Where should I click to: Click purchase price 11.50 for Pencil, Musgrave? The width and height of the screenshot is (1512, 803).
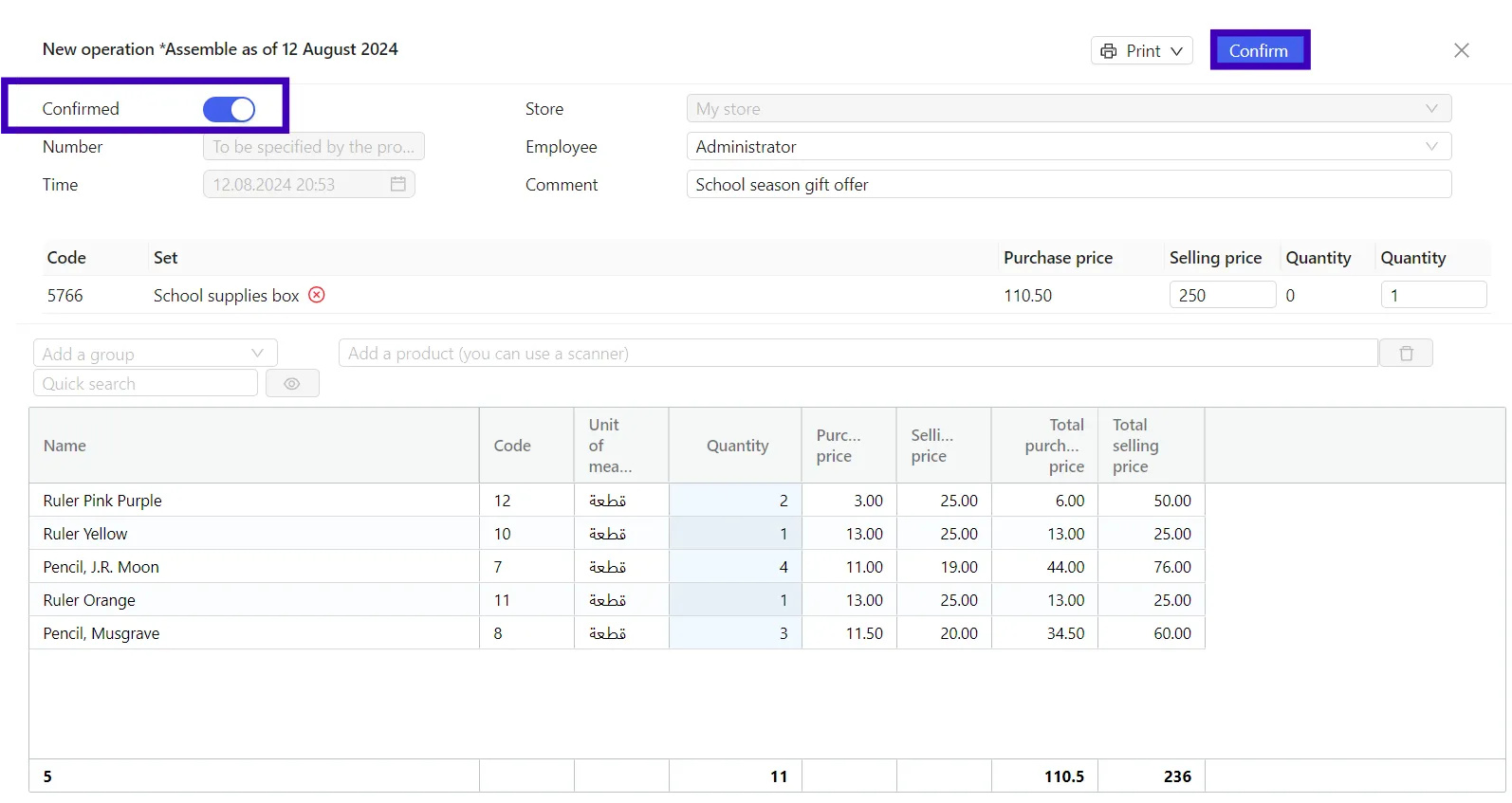(849, 633)
